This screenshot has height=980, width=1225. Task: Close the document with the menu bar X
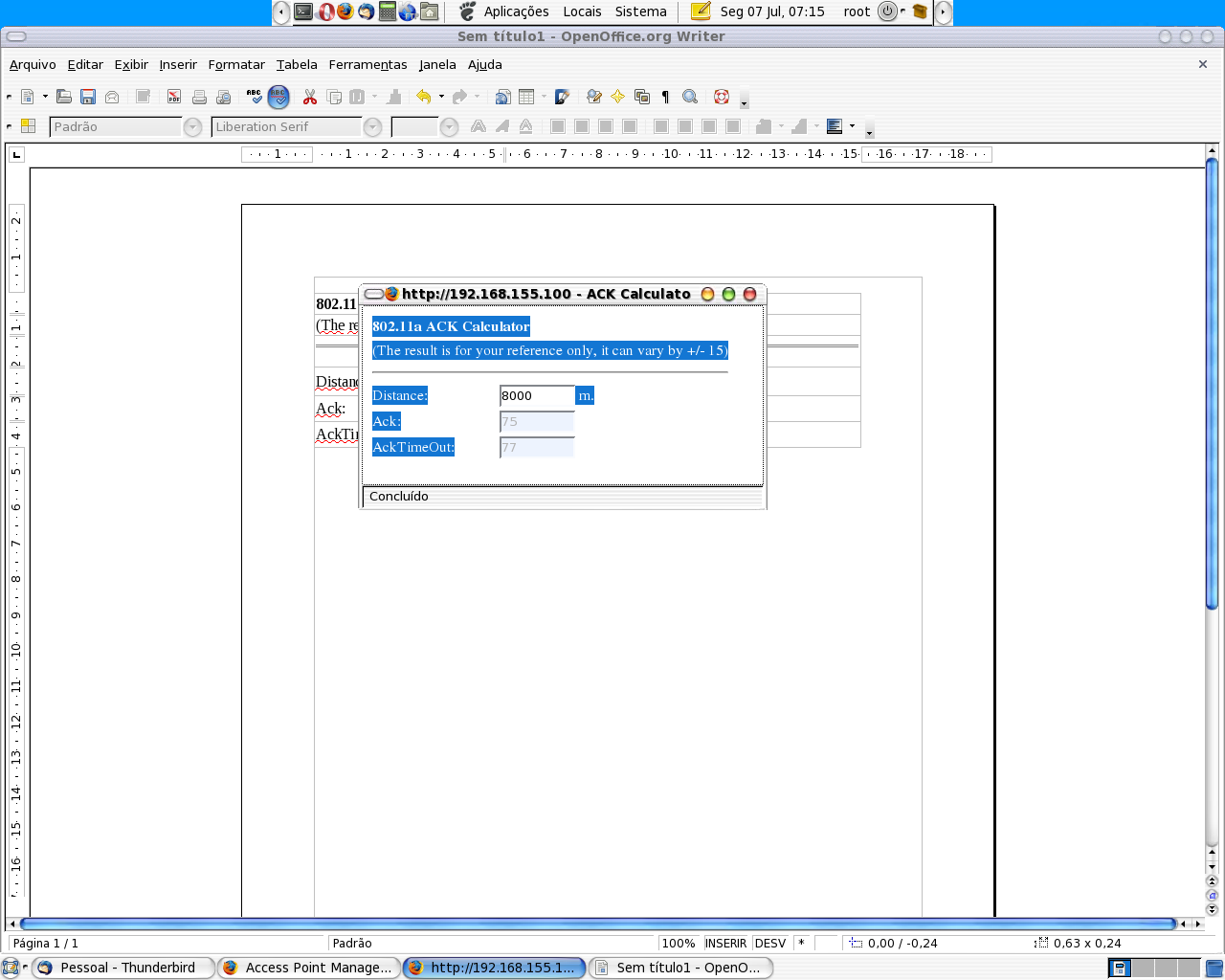pos(1203,64)
